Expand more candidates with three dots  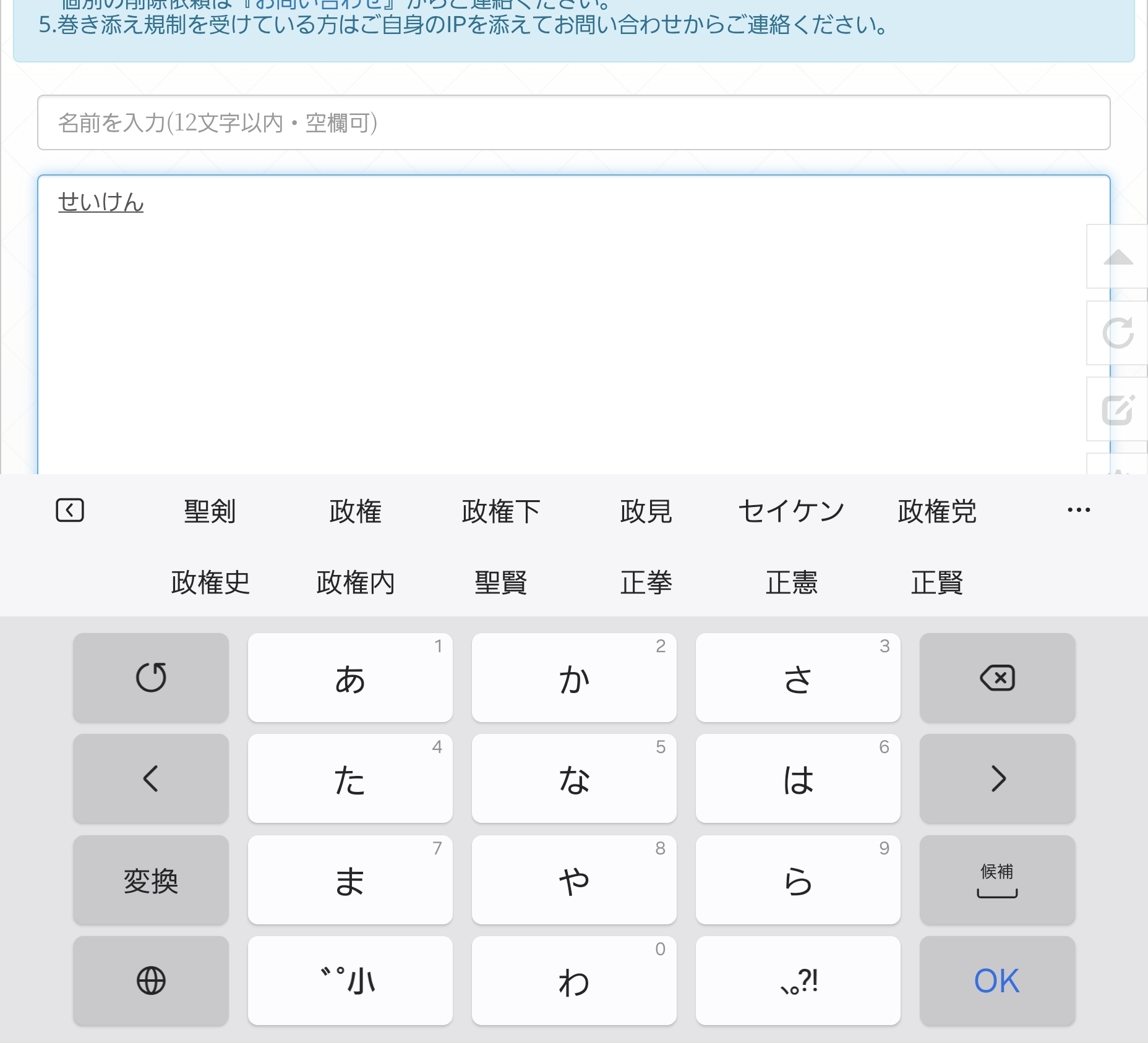click(x=1079, y=511)
